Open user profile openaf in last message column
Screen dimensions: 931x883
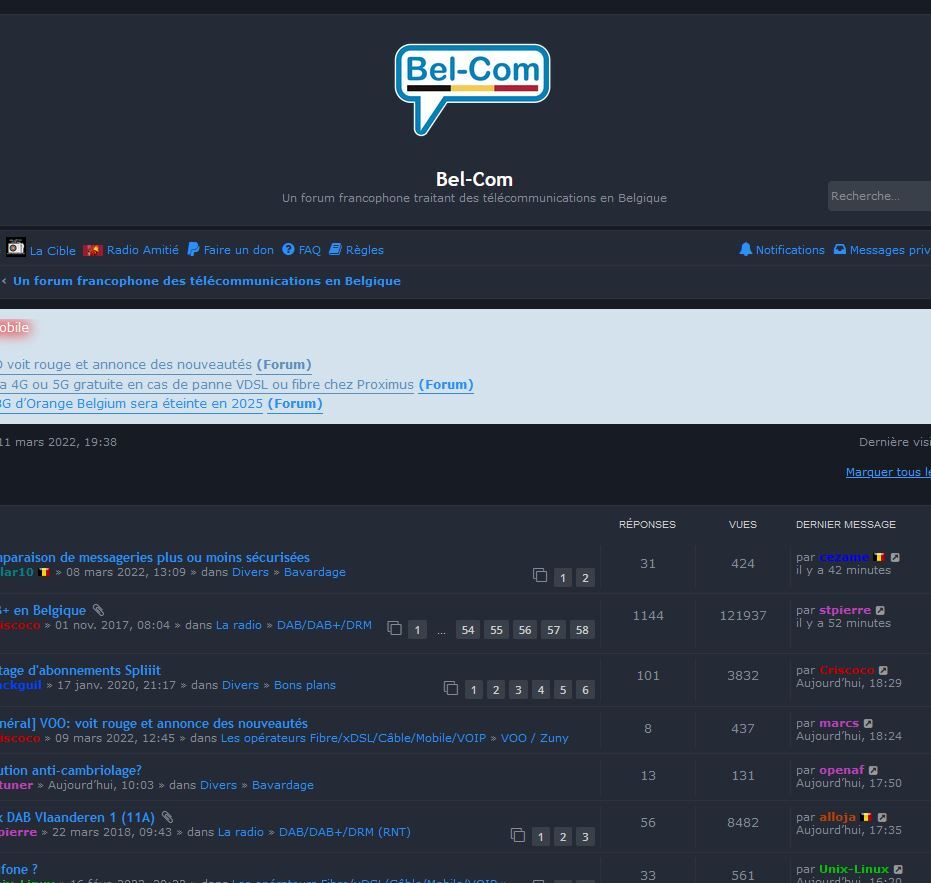click(841, 770)
